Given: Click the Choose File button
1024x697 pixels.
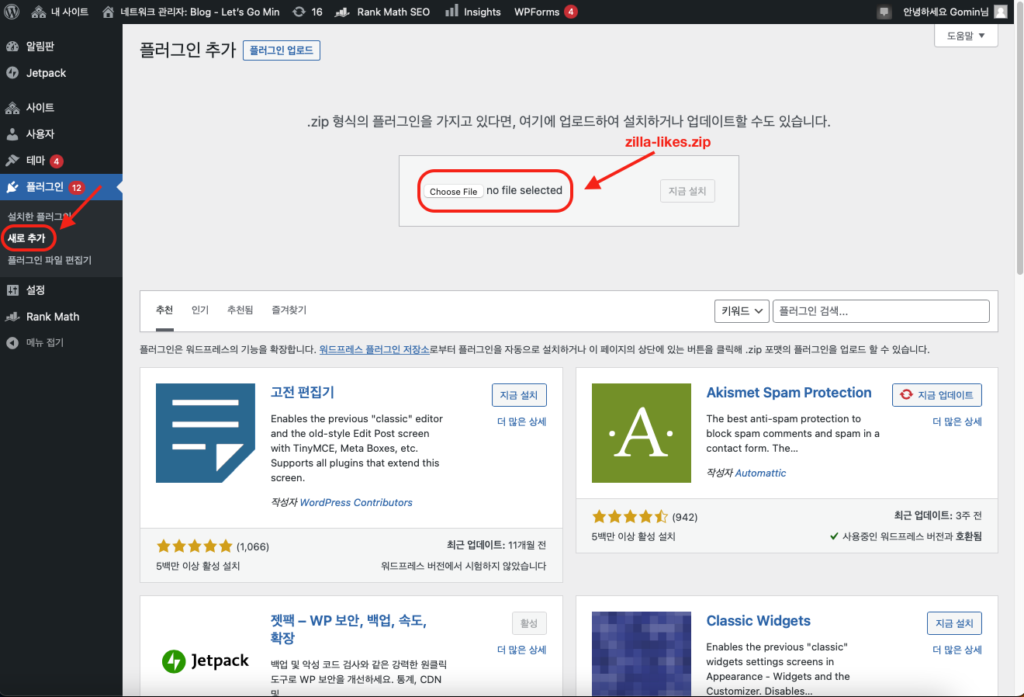Looking at the screenshot, I should (453, 191).
